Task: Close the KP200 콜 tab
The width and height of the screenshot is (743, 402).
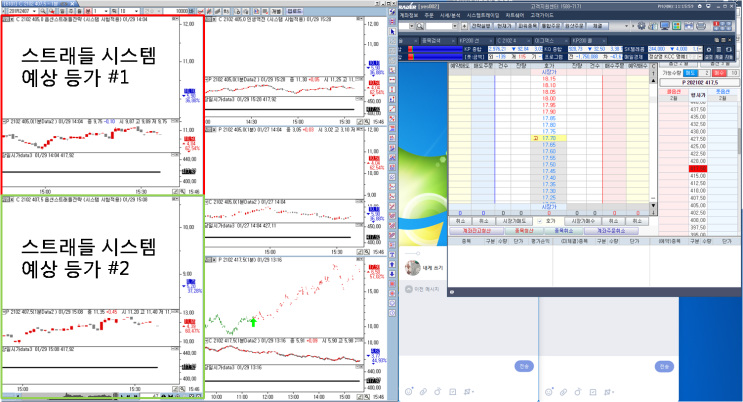Action: [x=604, y=40]
